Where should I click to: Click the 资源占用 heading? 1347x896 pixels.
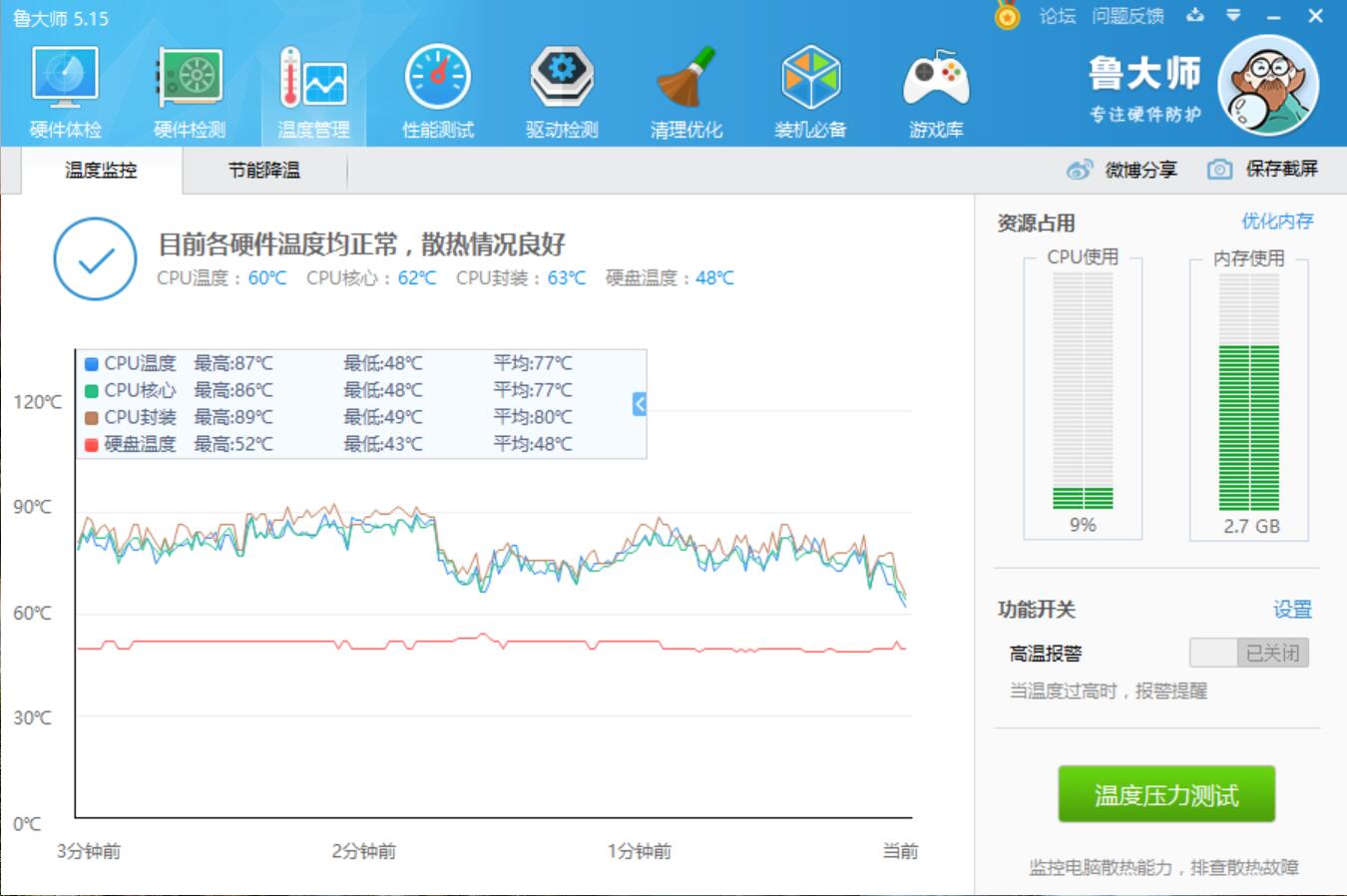click(1036, 224)
